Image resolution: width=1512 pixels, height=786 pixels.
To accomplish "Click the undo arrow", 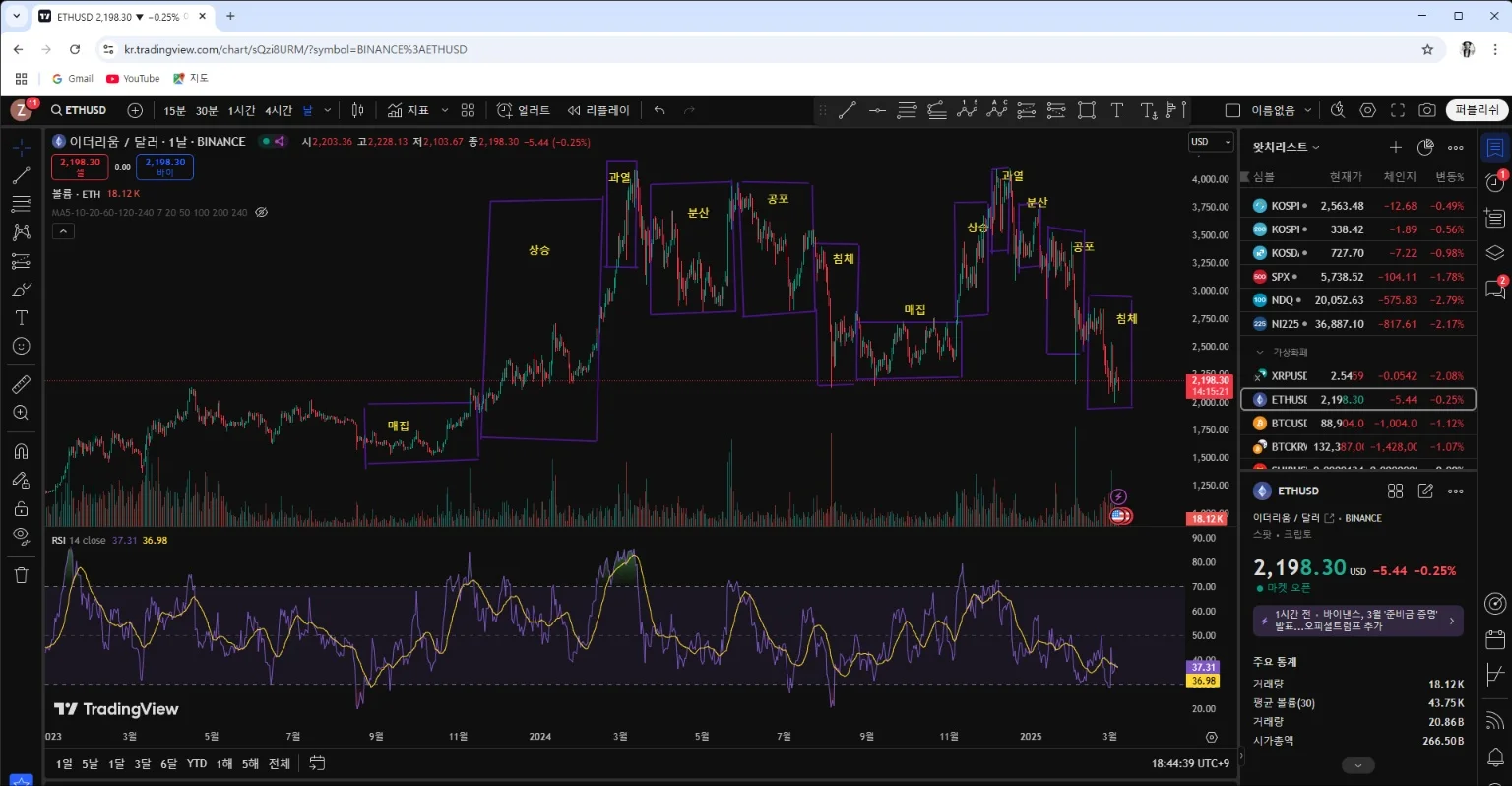I will (660, 110).
